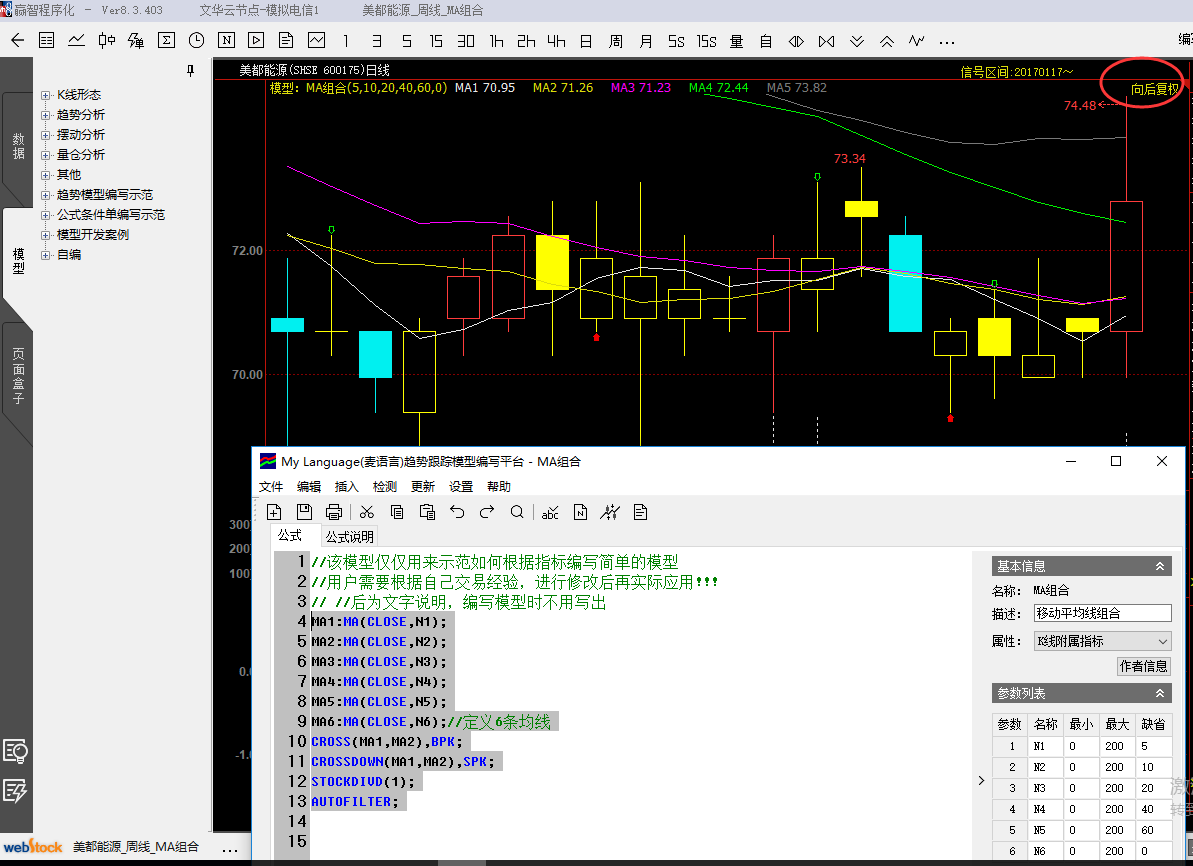Create new formula with the new-file icon
Image resolution: width=1193 pixels, height=866 pixels.
point(274,512)
